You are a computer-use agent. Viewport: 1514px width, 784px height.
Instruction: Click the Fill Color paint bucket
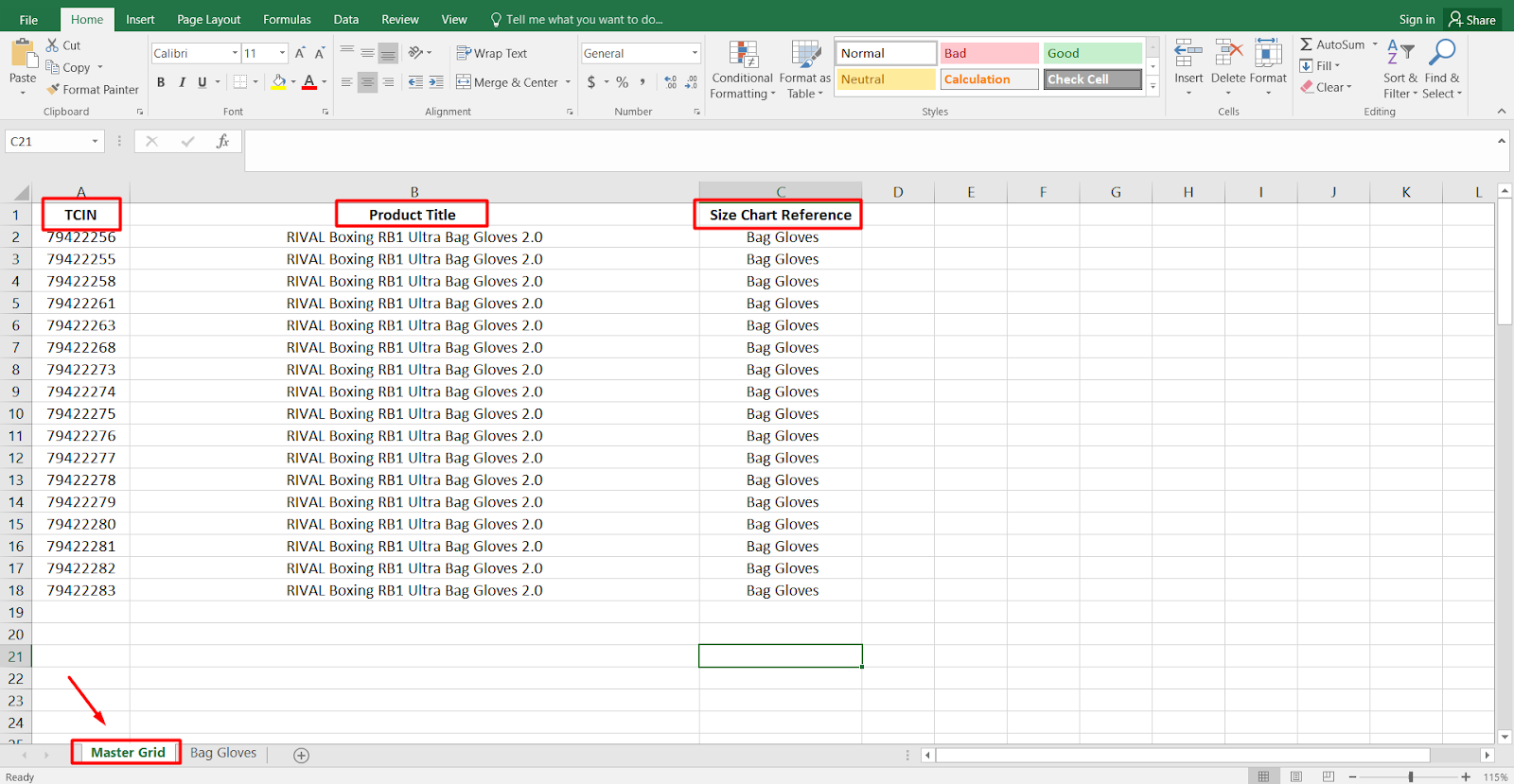(x=278, y=82)
